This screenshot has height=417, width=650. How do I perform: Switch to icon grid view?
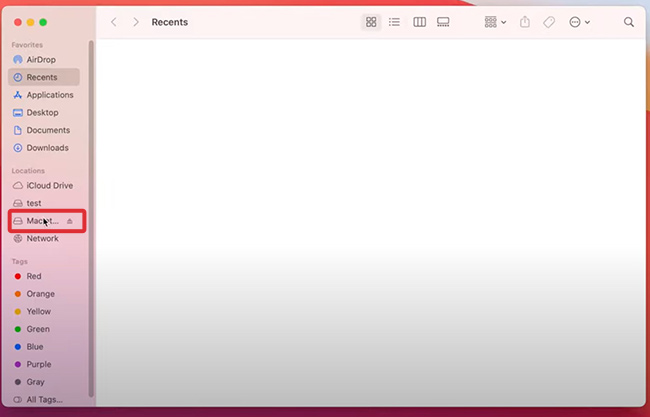pyautogui.click(x=371, y=22)
